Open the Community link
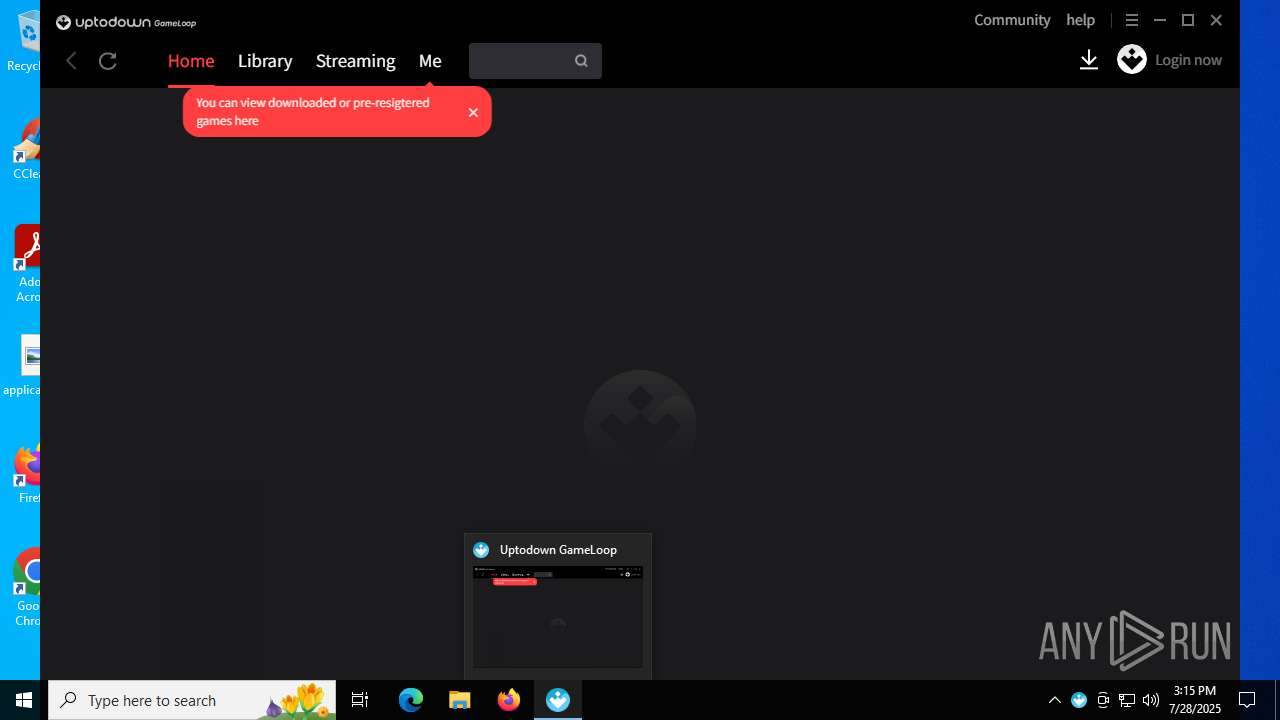Image resolution: width=1280 pixels, height=720 pixels. [x=1012, y=20]
